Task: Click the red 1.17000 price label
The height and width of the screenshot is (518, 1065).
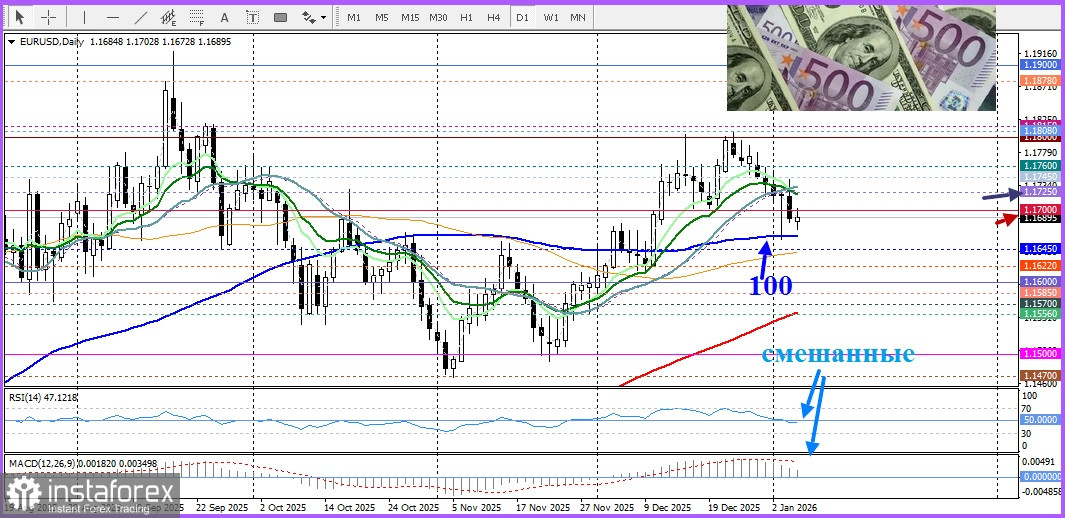Action: (1040, 210)
